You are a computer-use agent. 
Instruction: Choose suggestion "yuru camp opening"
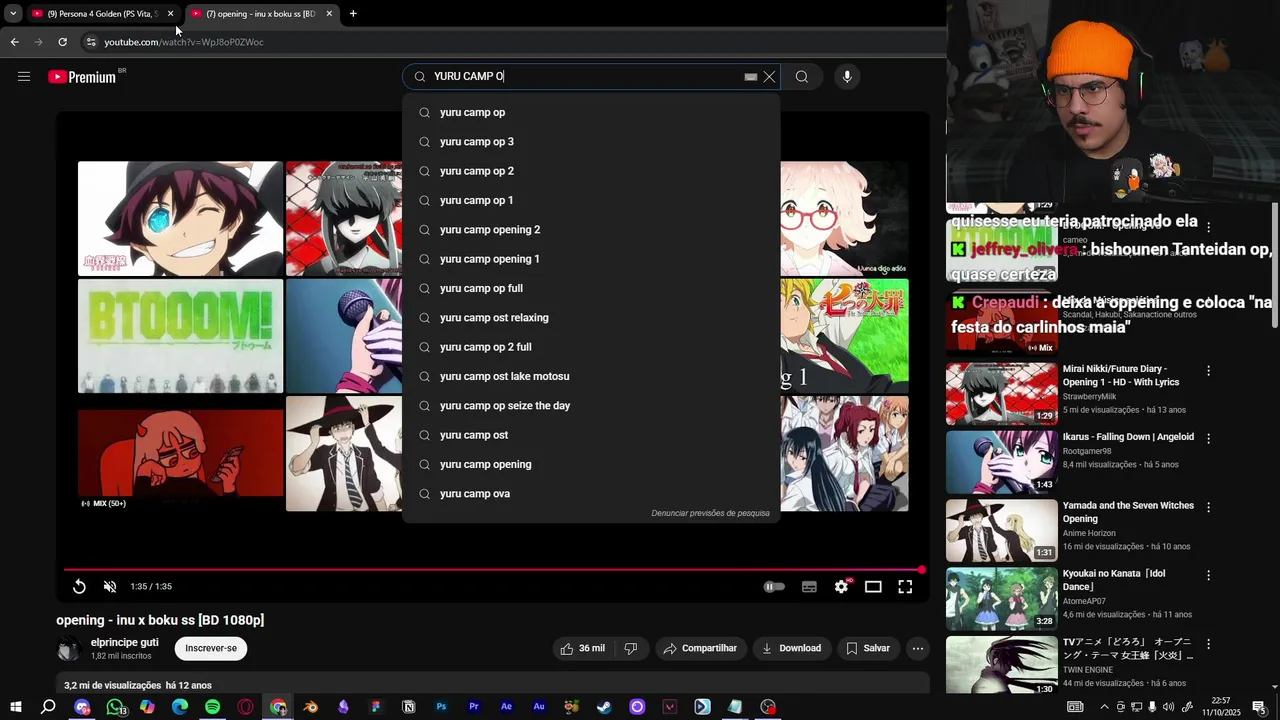(x=590, y=465)
